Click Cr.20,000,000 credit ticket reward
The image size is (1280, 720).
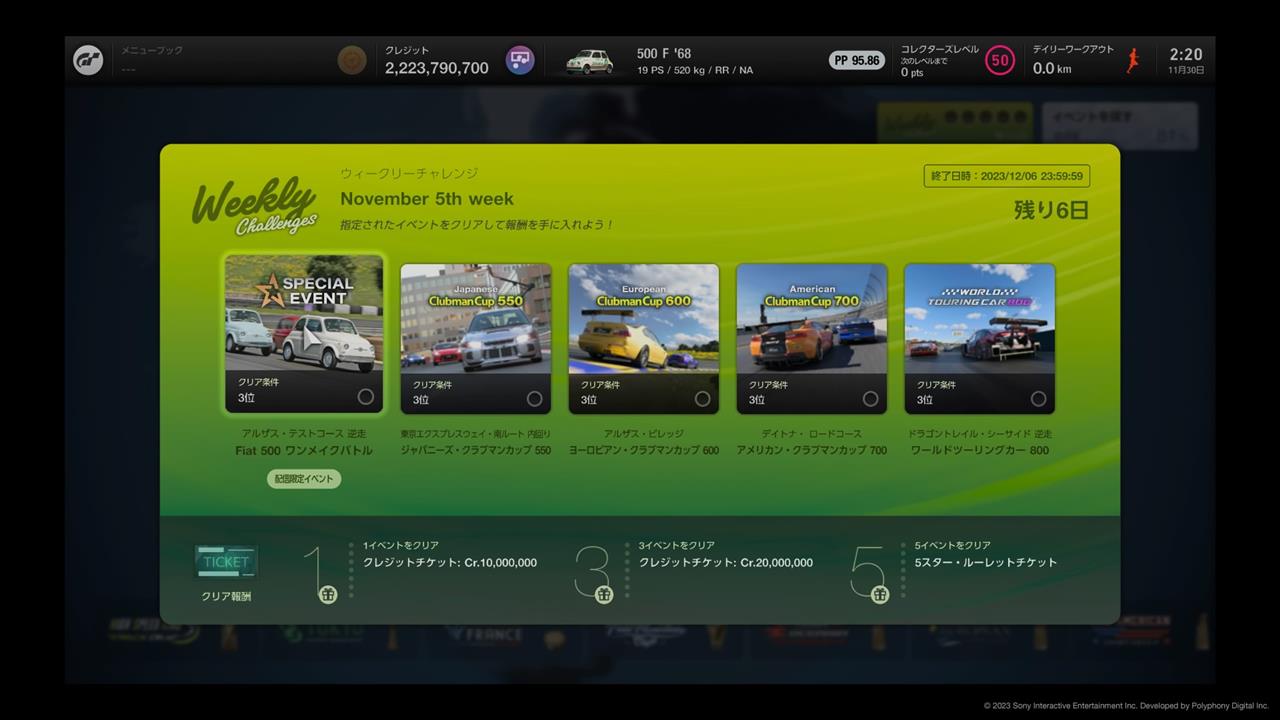pos(726,563)
